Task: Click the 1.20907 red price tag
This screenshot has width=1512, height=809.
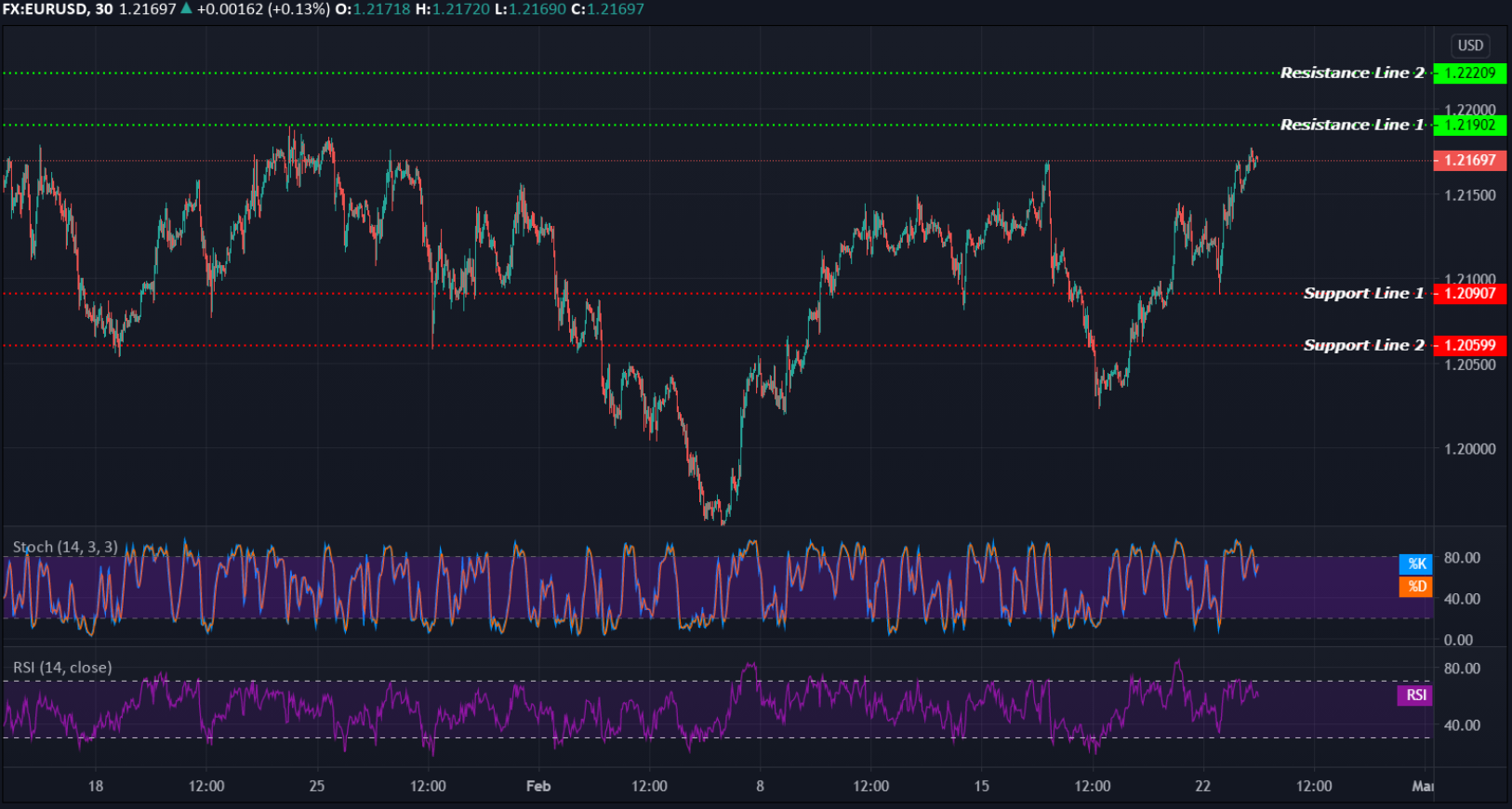Action: pyautogui.click(x=1470, y=293)
